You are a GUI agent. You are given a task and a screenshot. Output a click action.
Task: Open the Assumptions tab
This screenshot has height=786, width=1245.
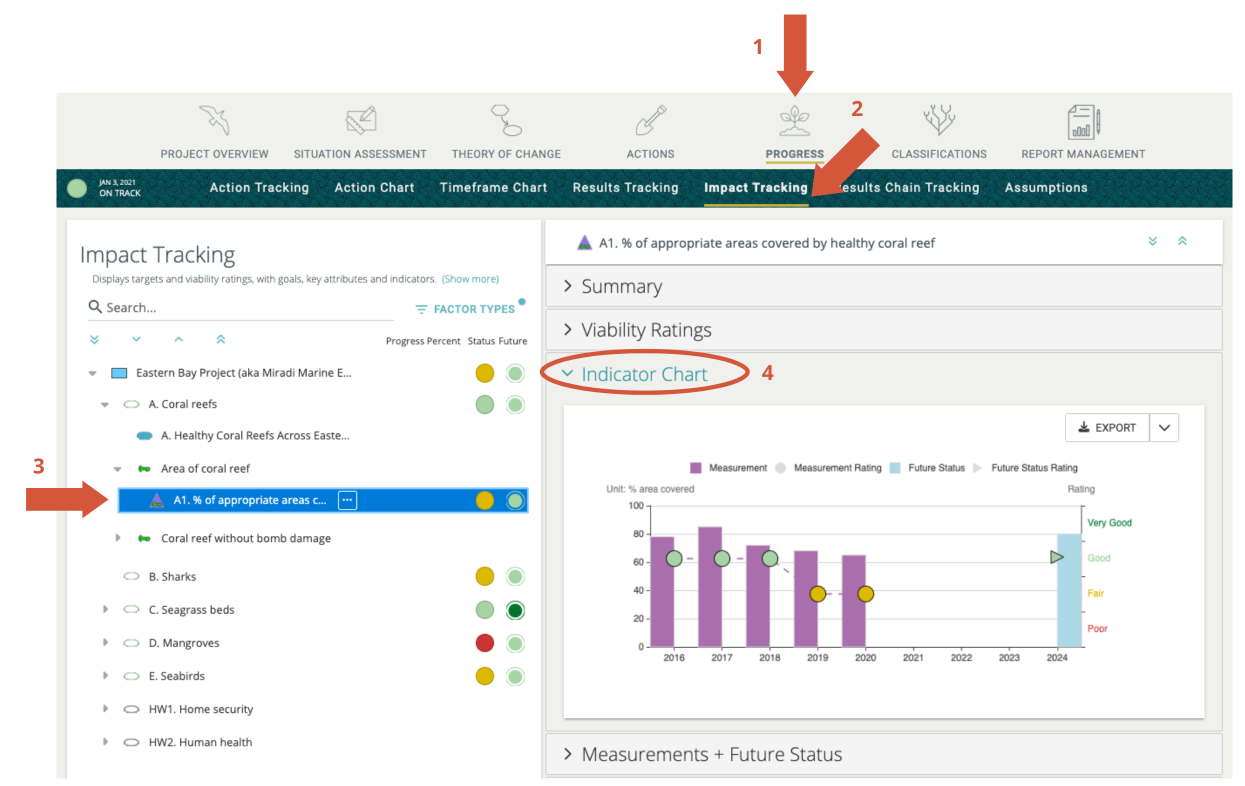click(1046, 187)
